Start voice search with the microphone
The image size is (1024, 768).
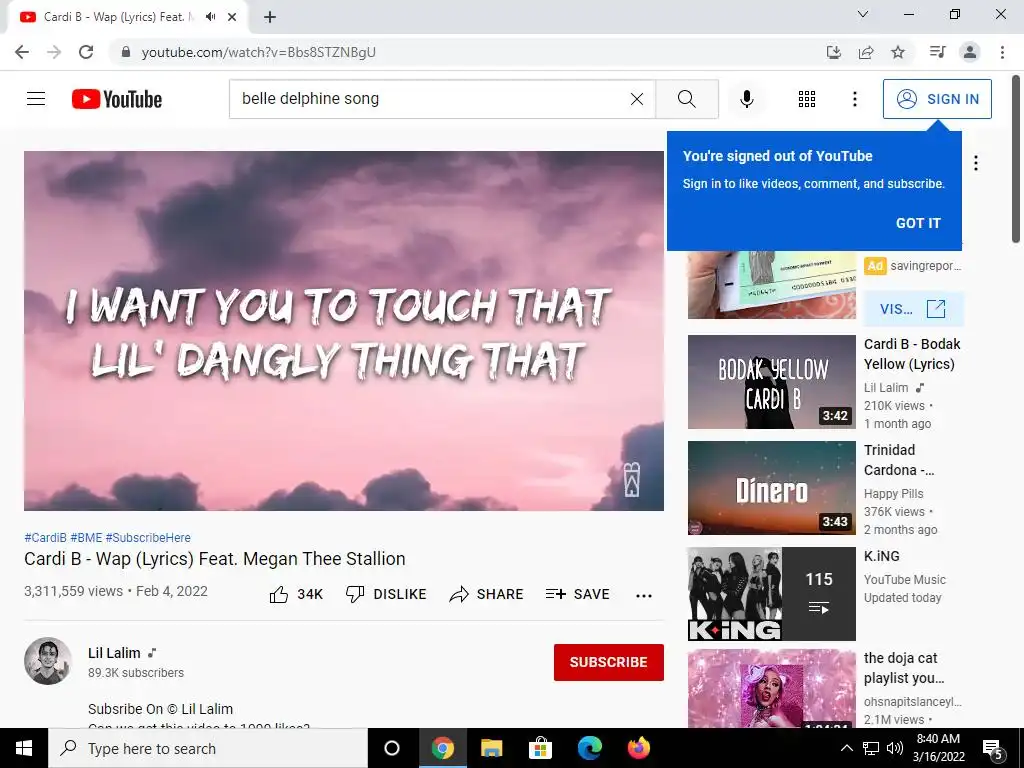(746, 99)
